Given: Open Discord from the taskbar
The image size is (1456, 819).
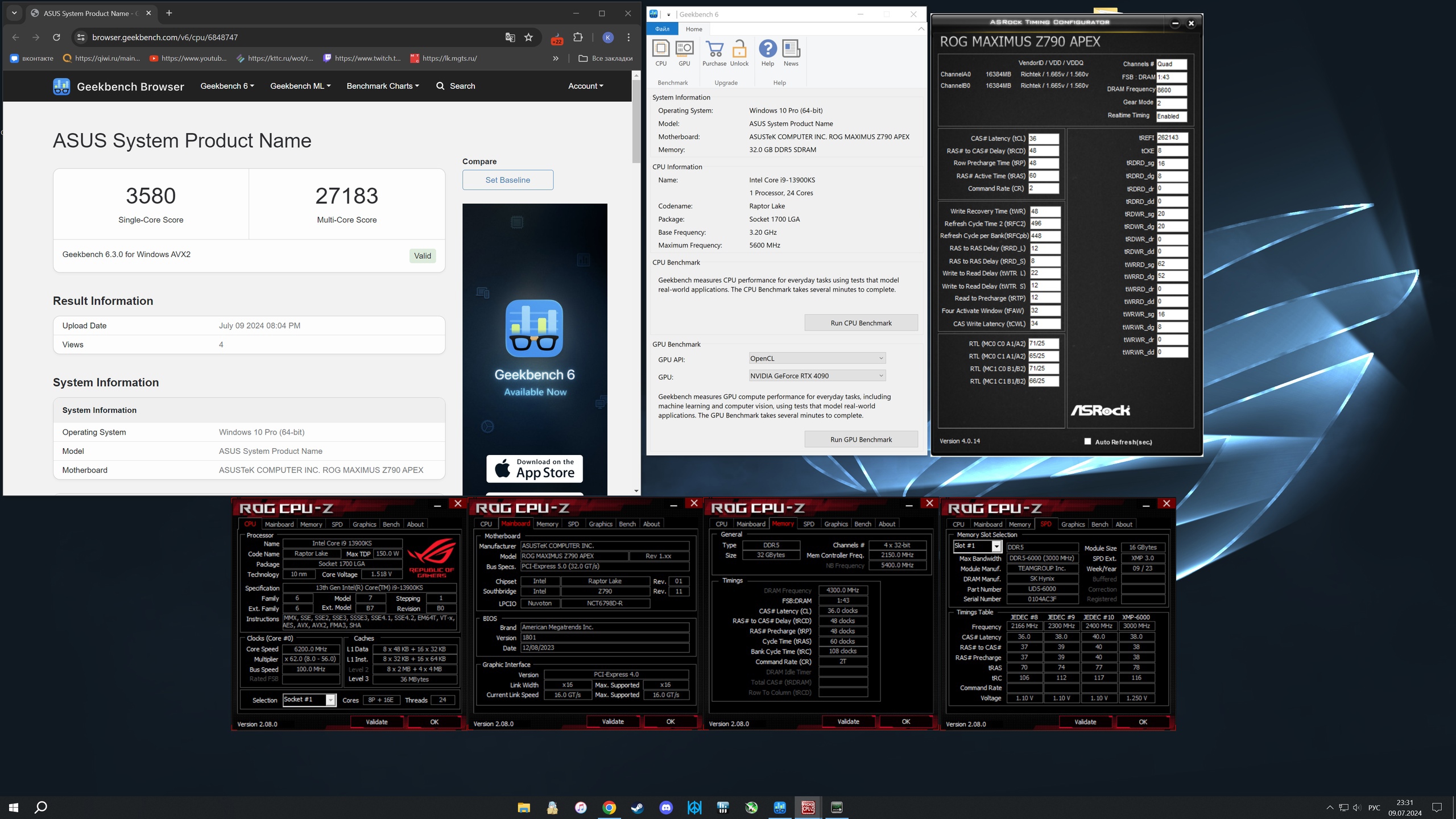Looking at the screenshot, I should coord(666,807).
